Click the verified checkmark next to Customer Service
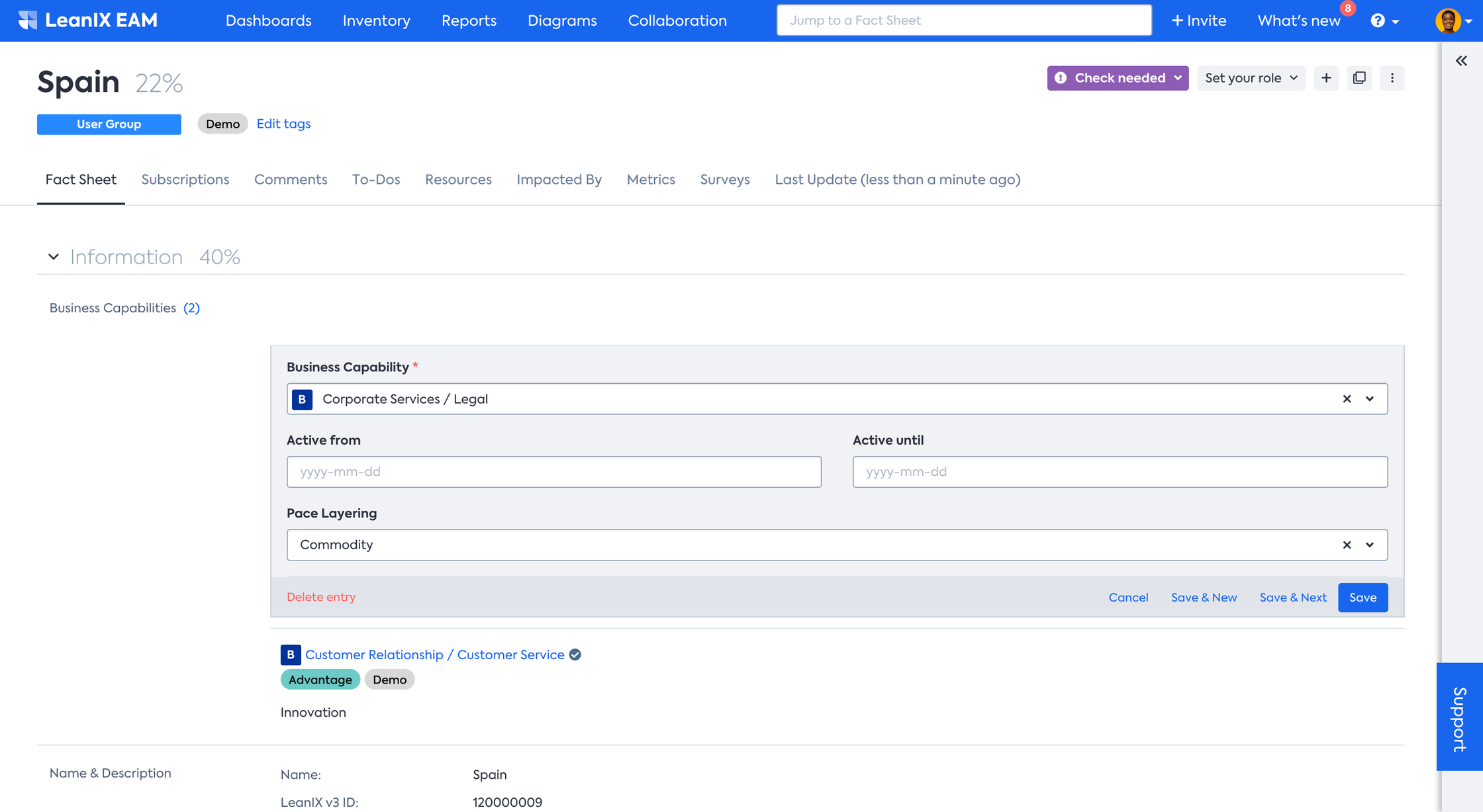 (575, 654)
